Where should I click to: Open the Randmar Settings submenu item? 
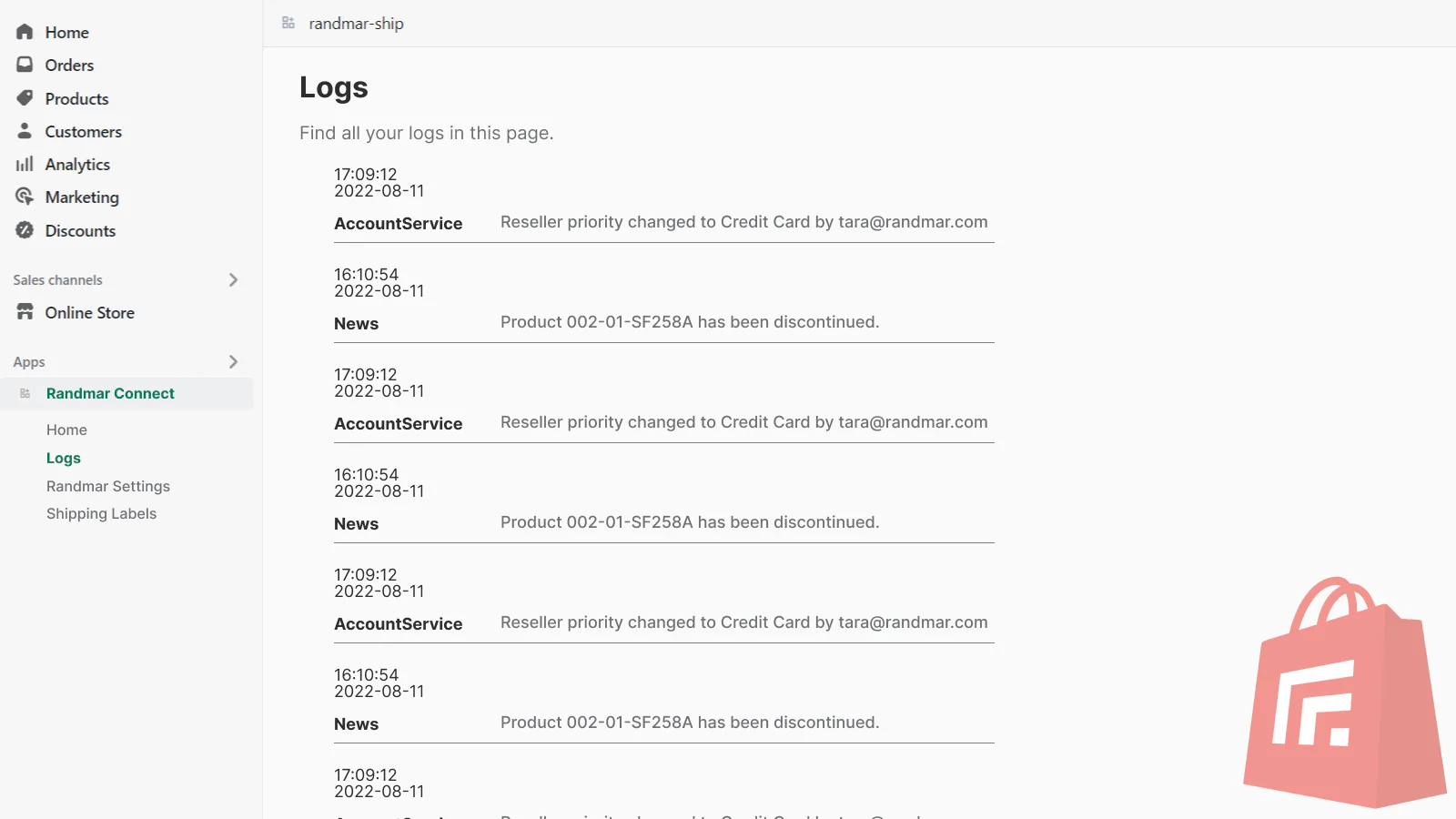tap(108, 486)
